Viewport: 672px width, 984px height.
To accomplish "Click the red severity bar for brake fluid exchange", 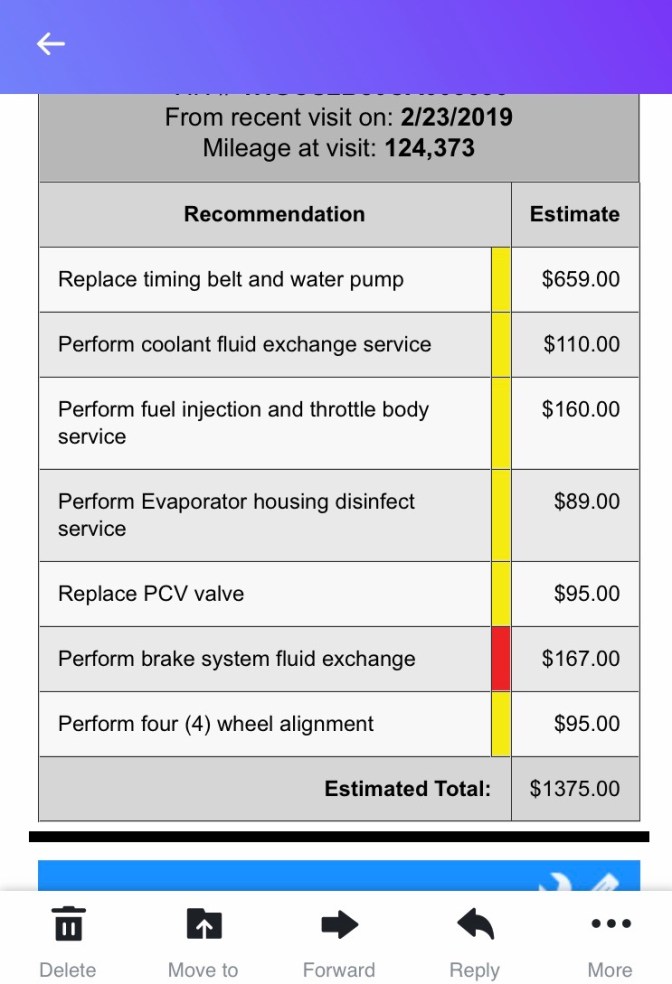I will click(501, 658).
